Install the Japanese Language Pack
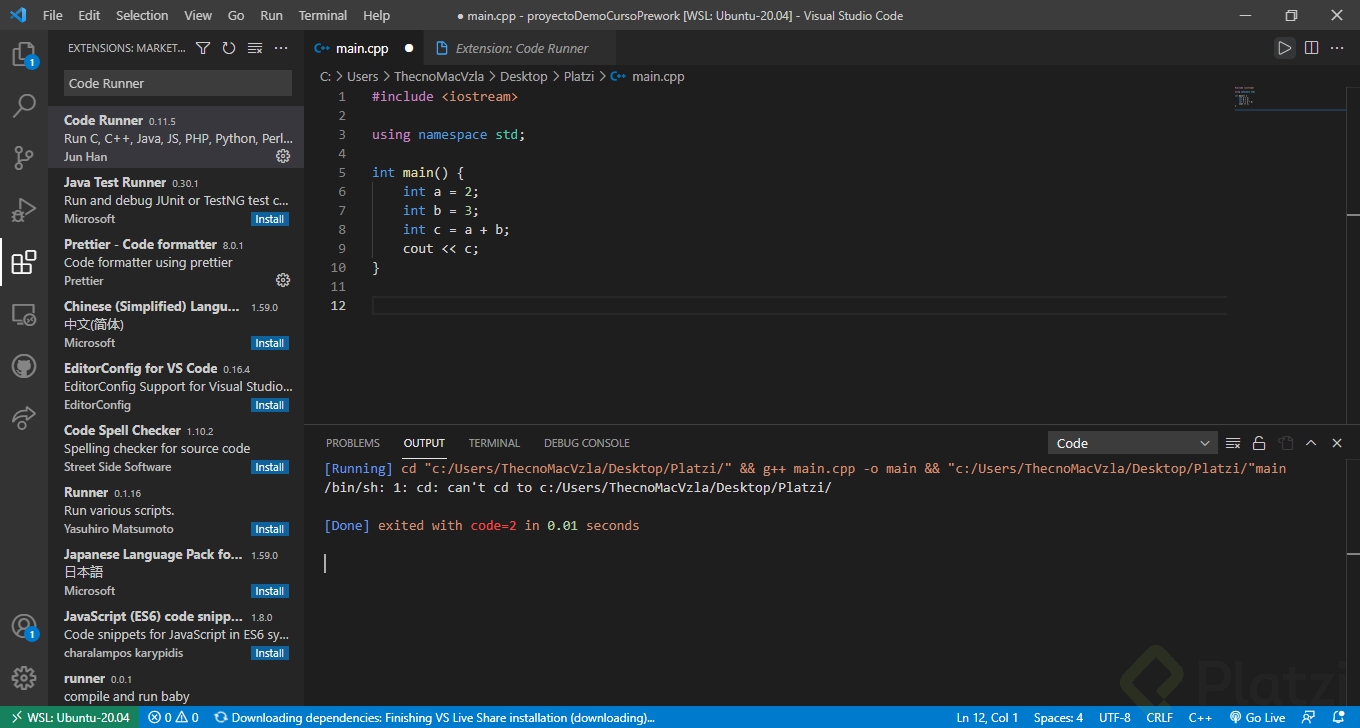Screen dimensions: 1360x728 point(270,591)
